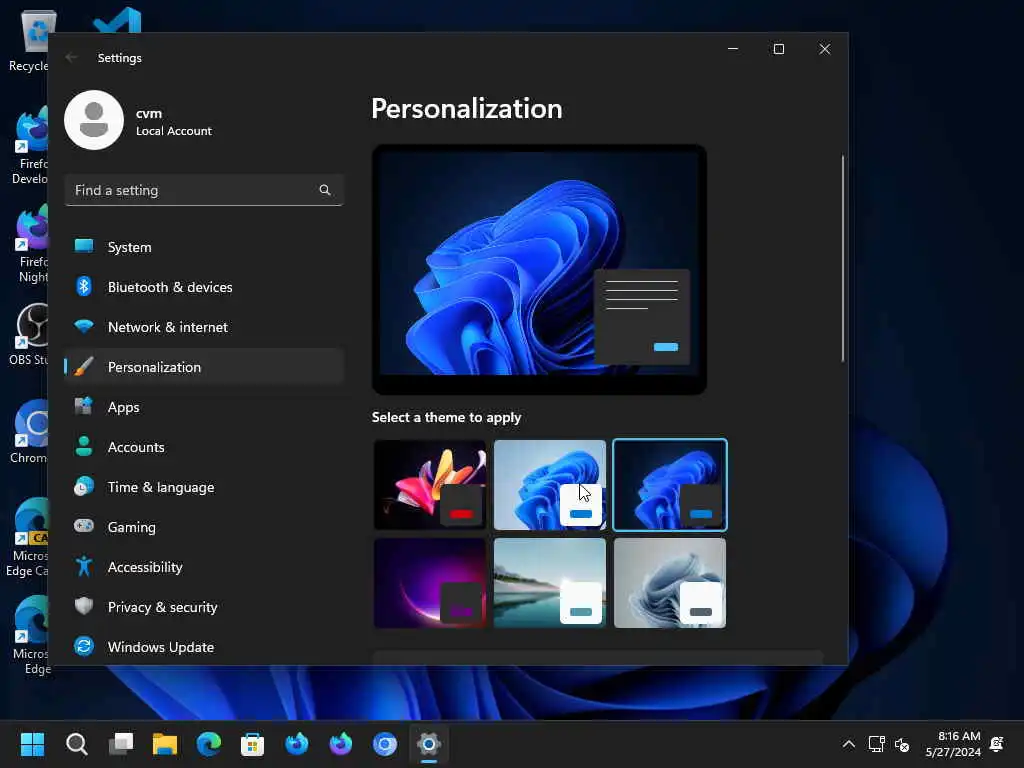Screen dimensions: 1024x768
Task: Open File Explorer from taskbar
Action: [165, 744]
